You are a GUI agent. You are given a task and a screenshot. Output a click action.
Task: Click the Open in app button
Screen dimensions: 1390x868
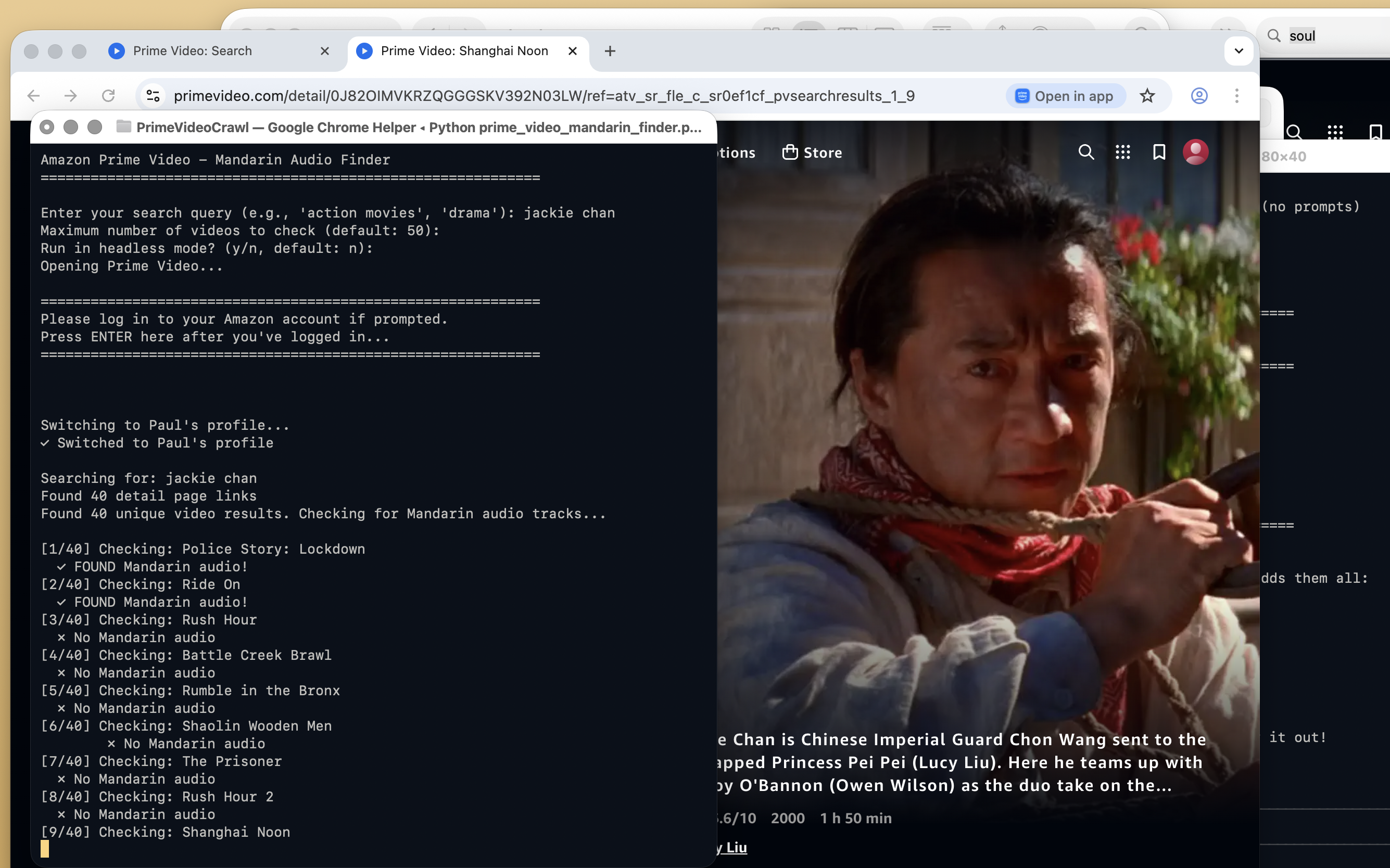[x=1064, y=95]
